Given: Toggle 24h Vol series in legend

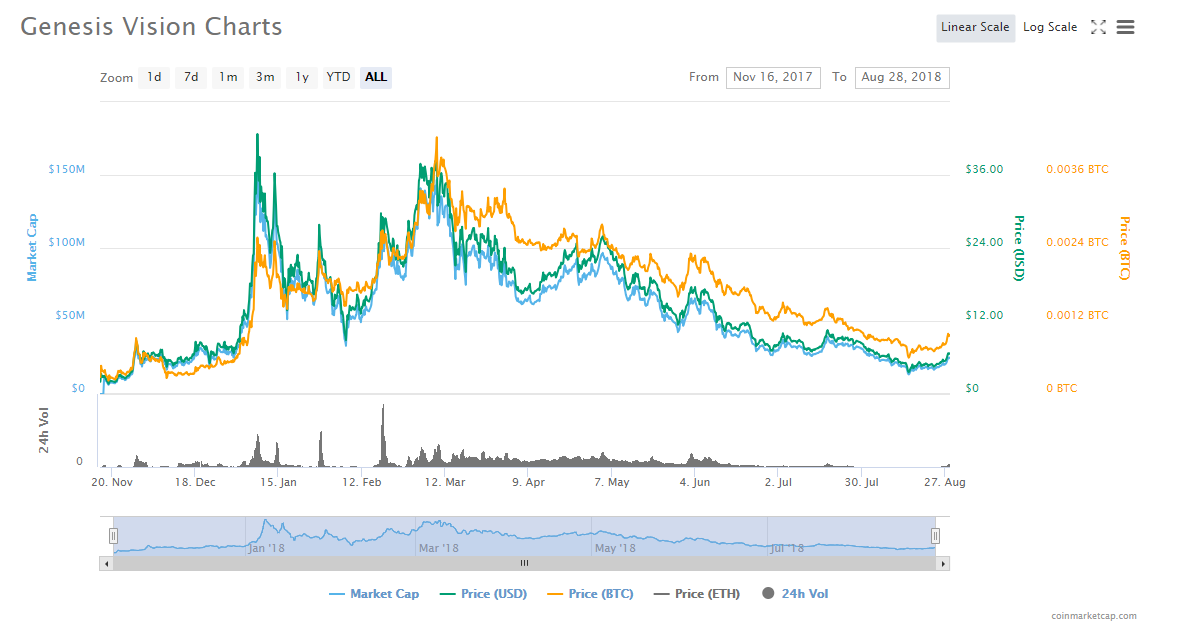Looking at the screenshot, I should (796, 594).
